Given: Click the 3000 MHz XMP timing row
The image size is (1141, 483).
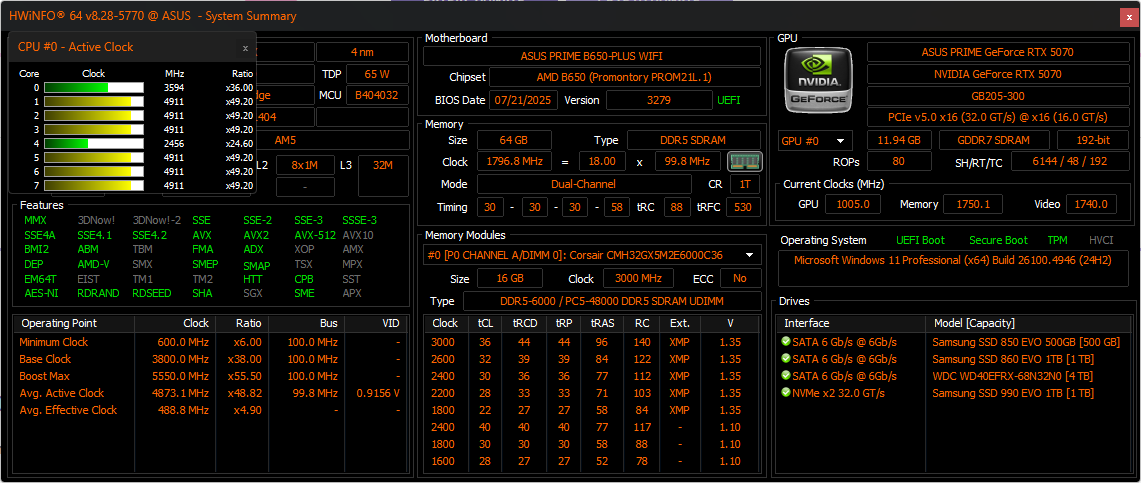Looking at the screenshot, I should [x=594, y=341].
